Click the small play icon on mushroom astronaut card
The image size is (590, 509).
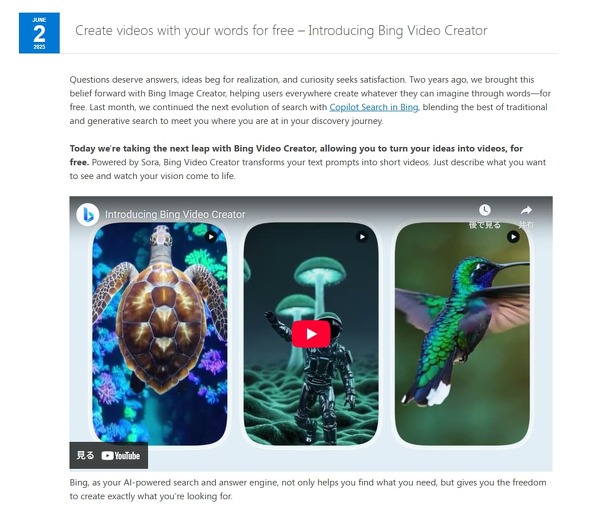pyautogui.click(x=362, y=237)
